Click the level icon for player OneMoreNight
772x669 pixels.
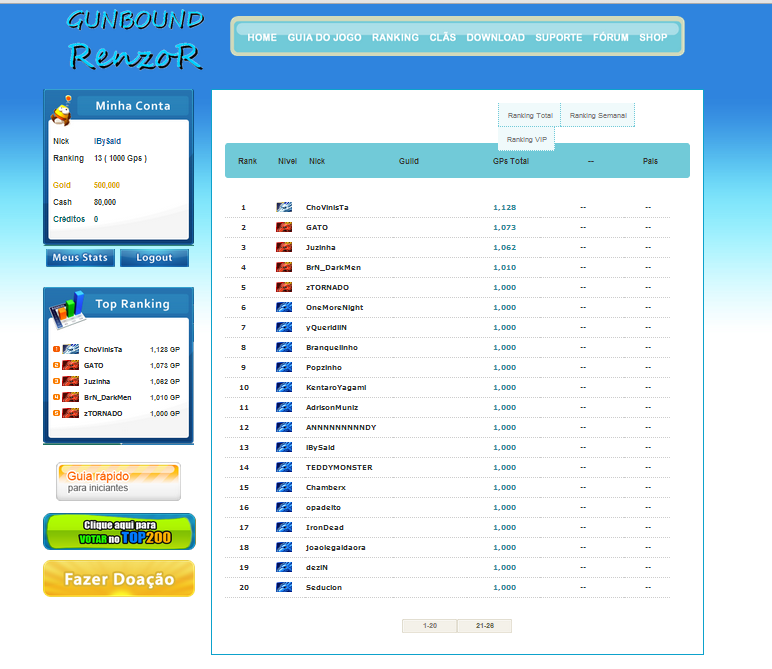pos(284,307)
